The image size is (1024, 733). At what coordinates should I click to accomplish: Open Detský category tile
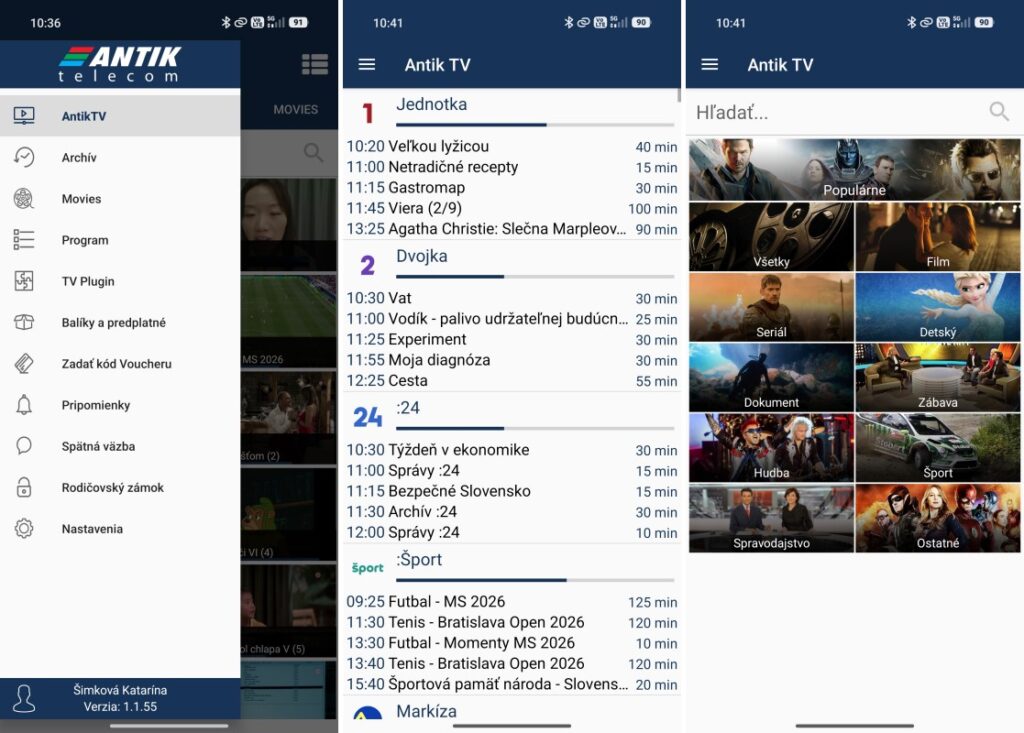[938, 307]
